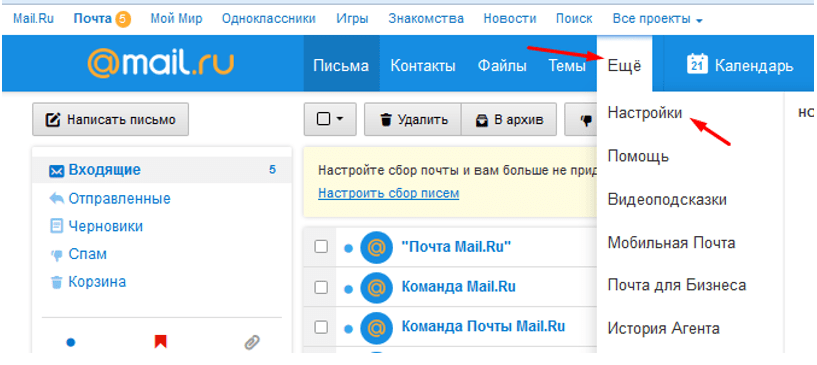Open the Настроить сбор писем link
This screenshot has height=365, width=817.
click(x=389, y=194)
